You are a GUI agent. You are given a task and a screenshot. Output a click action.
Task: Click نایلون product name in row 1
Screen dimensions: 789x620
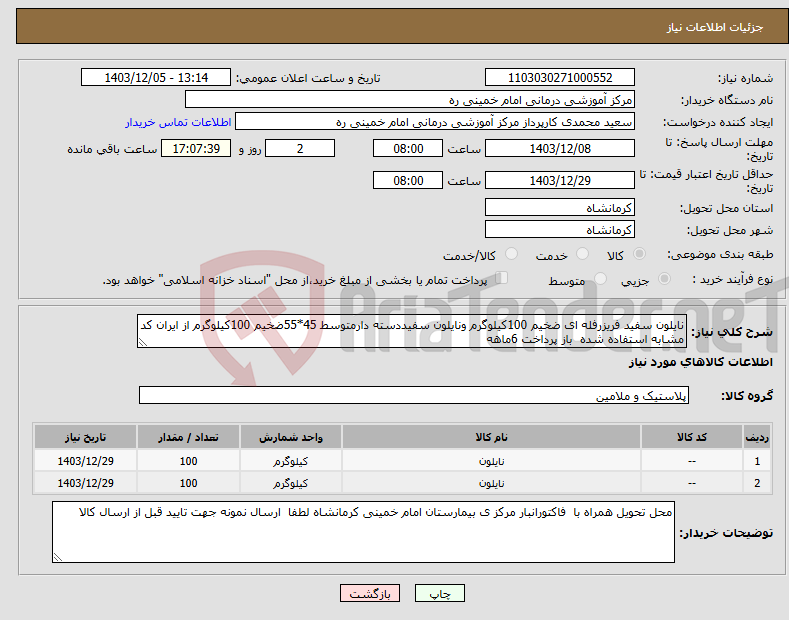(x=491, y=461)
